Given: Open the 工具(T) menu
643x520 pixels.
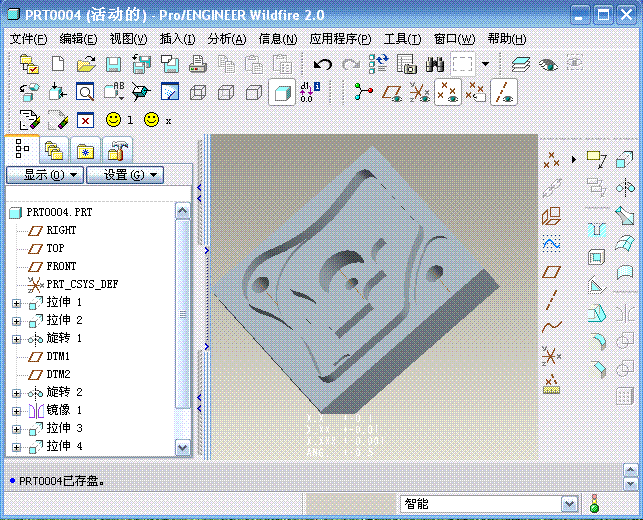Looking at the screenshot, I should 402,39.
